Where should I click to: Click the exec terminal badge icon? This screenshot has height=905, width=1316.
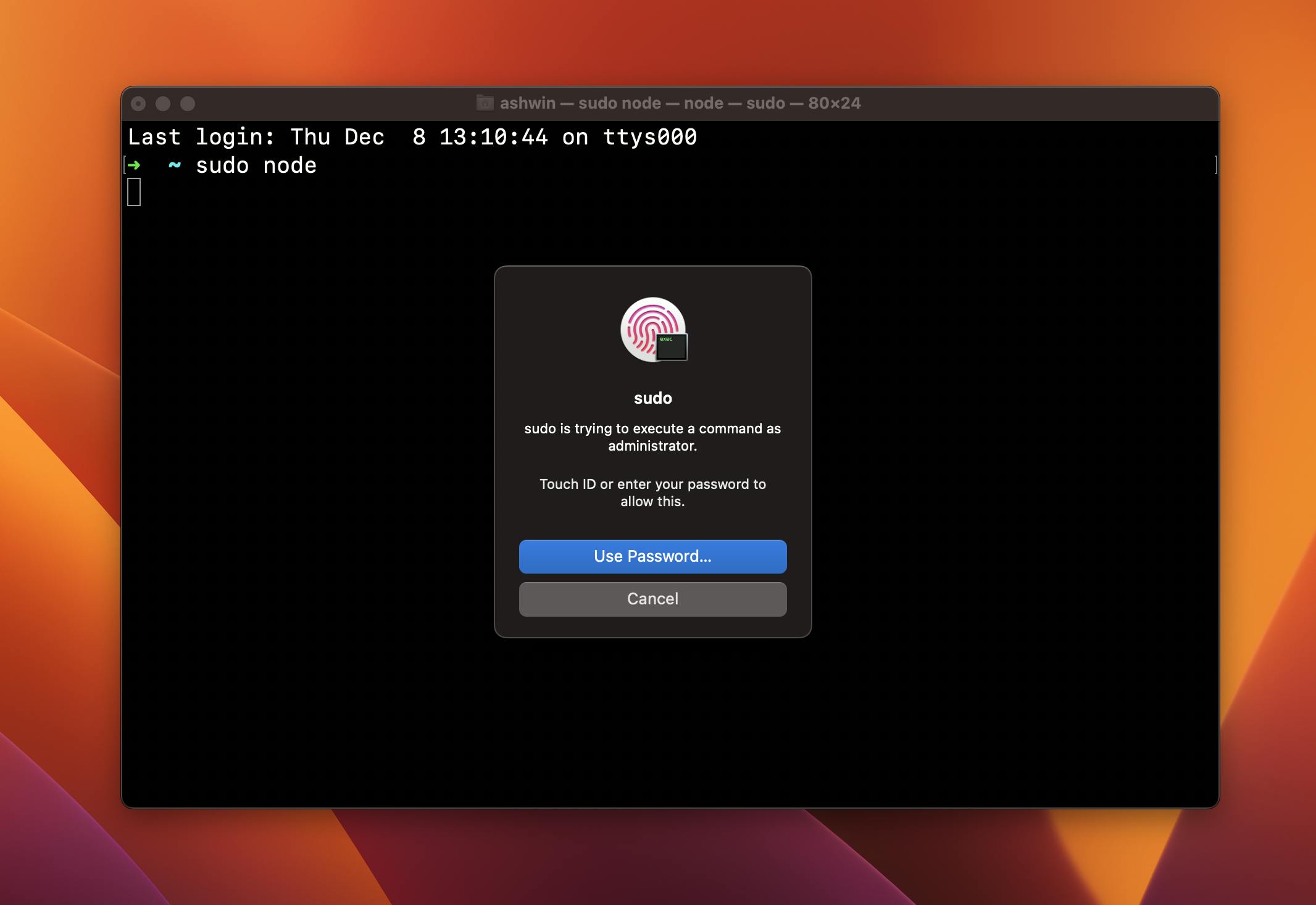[672, 347]
